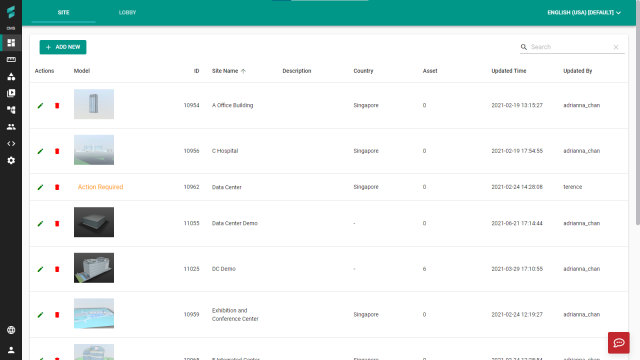Image resolution: width=640 pixels, height=360 pixels.
Task: Open the C Hospital model thumbnail
Action: coord(94,150)
